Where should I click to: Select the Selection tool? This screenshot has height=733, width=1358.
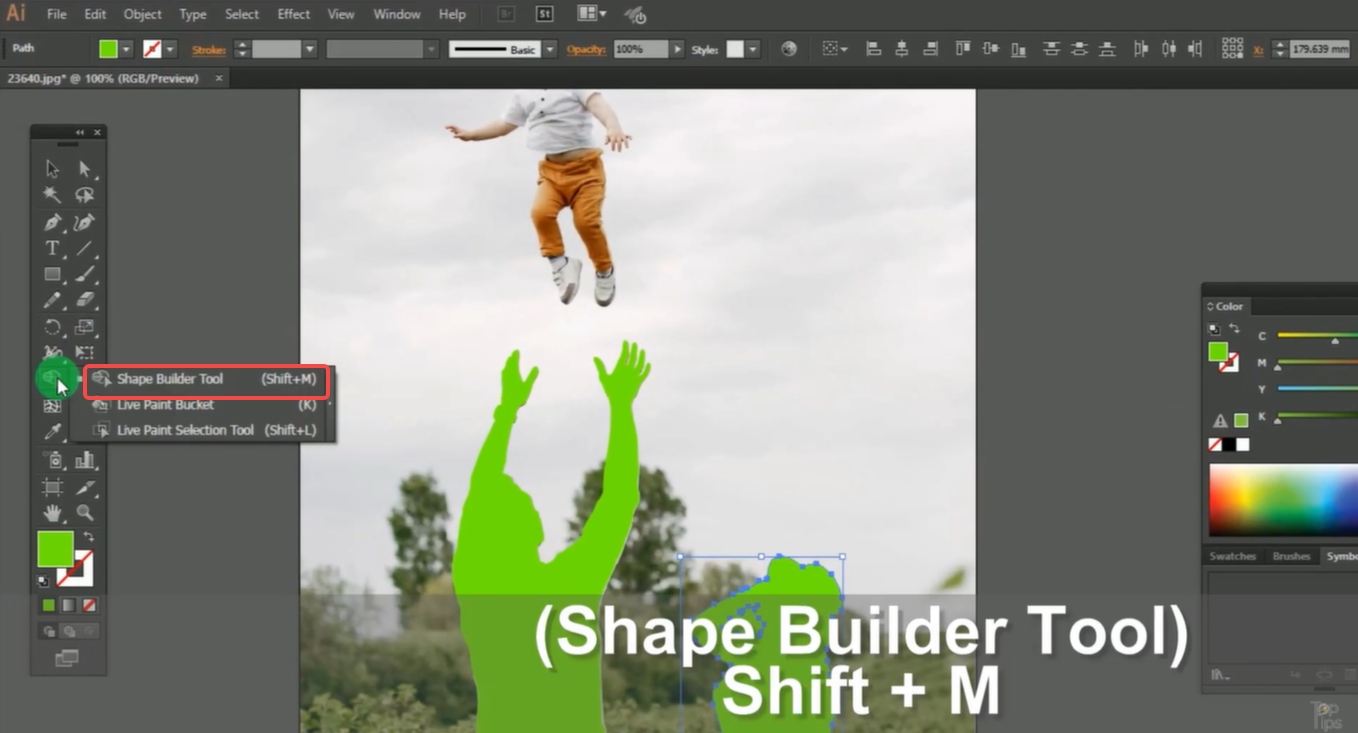point(52,168)
